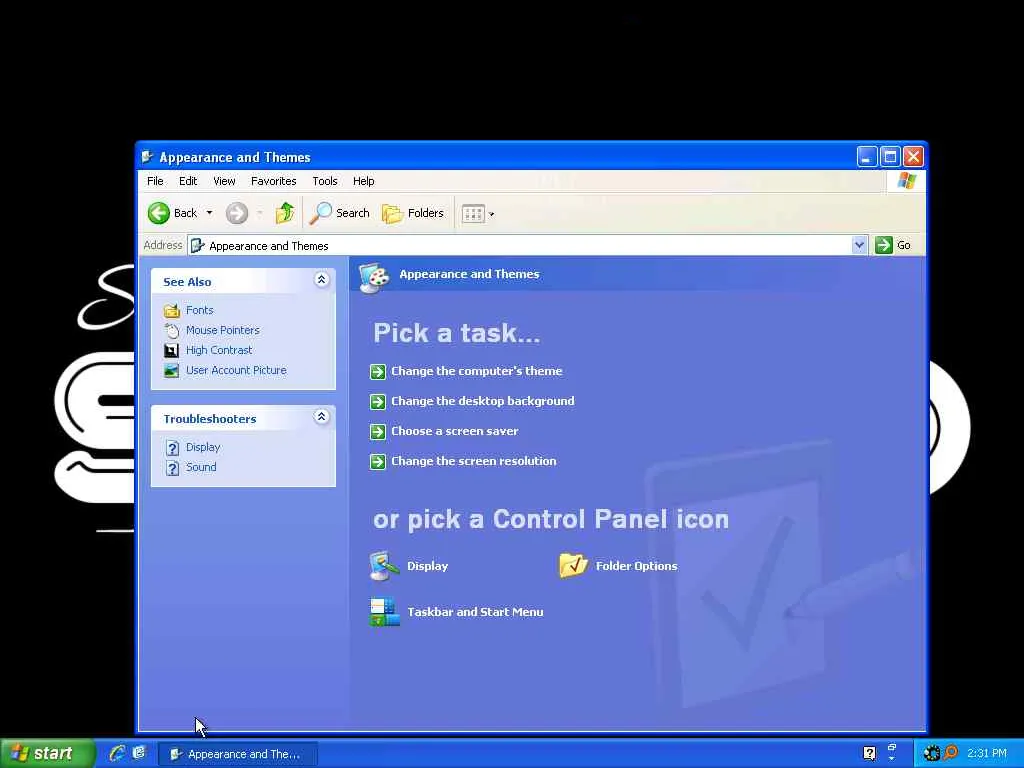
Task: Click the green Go arrow button
Action: click(x=884, y=245)
